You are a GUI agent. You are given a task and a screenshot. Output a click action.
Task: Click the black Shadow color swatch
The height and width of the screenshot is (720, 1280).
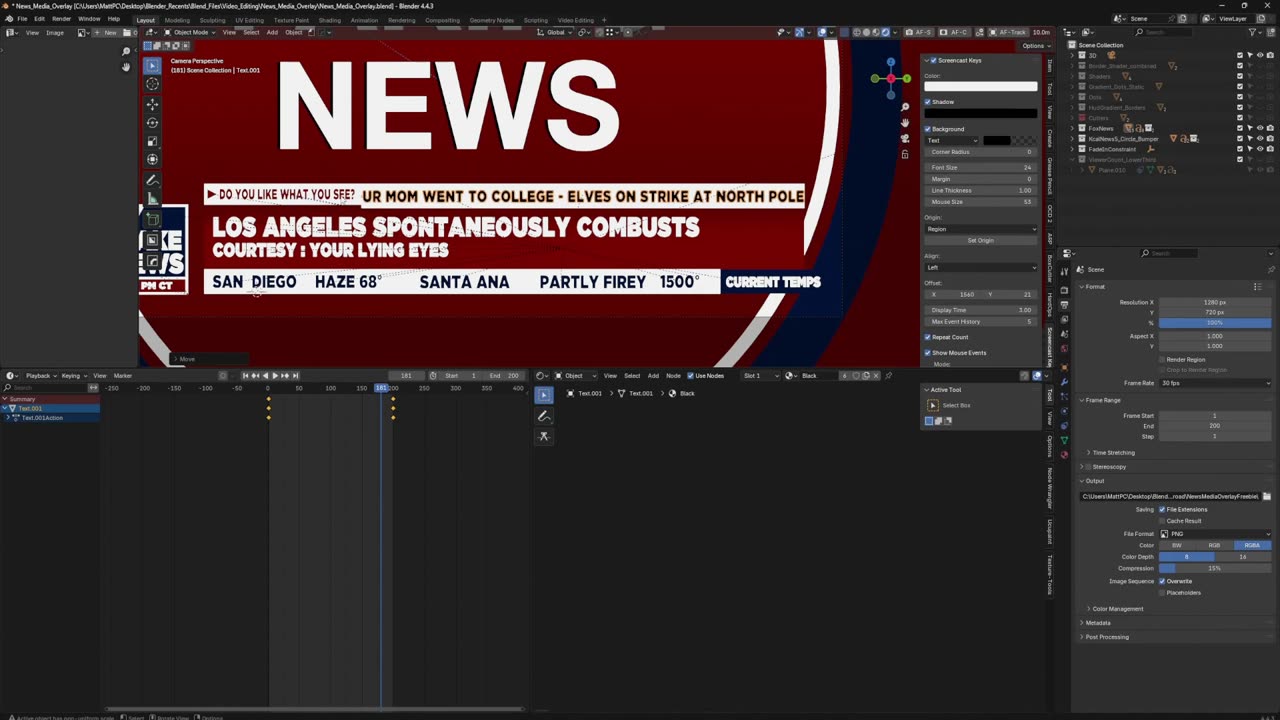(981, 114)
